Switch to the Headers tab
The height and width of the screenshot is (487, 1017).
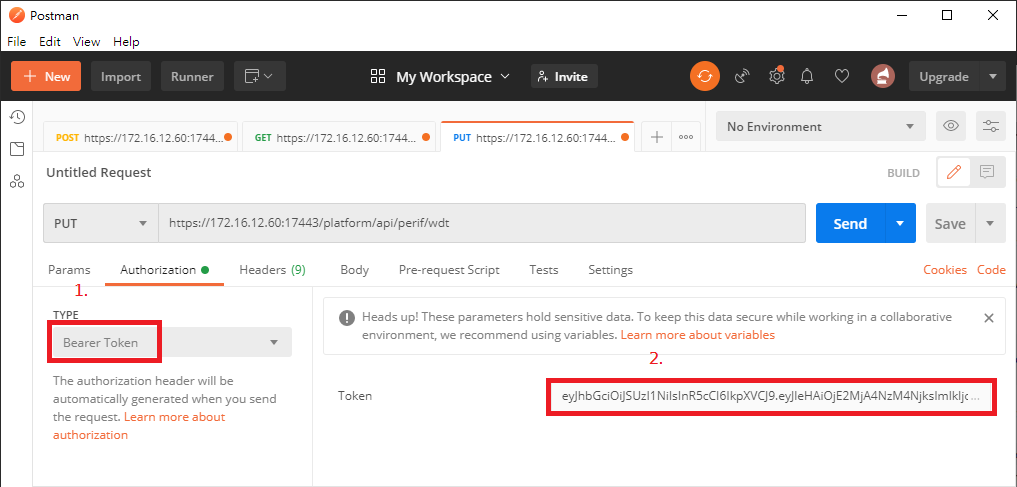tap(272, 270)
